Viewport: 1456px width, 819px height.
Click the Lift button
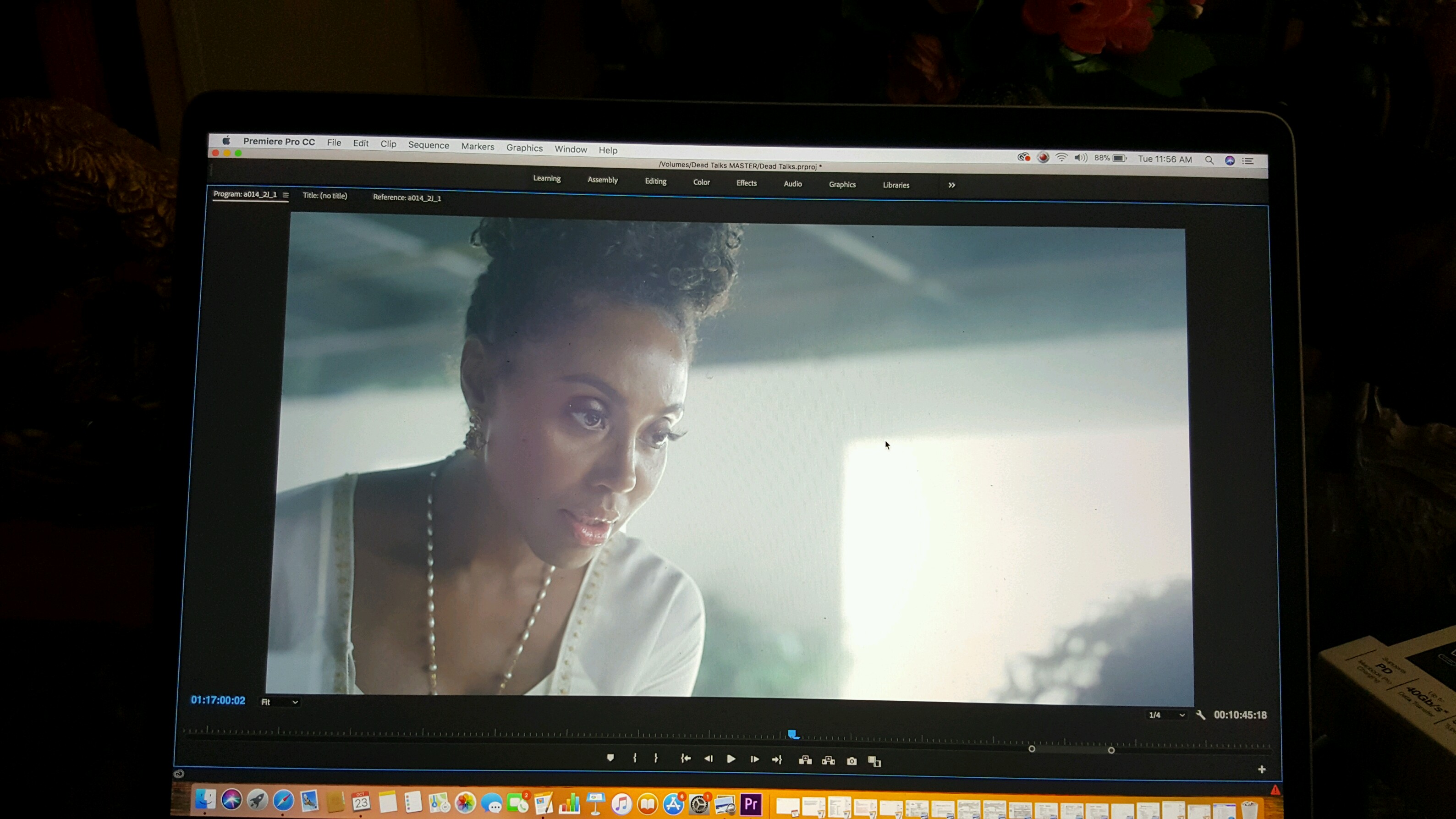805,760
